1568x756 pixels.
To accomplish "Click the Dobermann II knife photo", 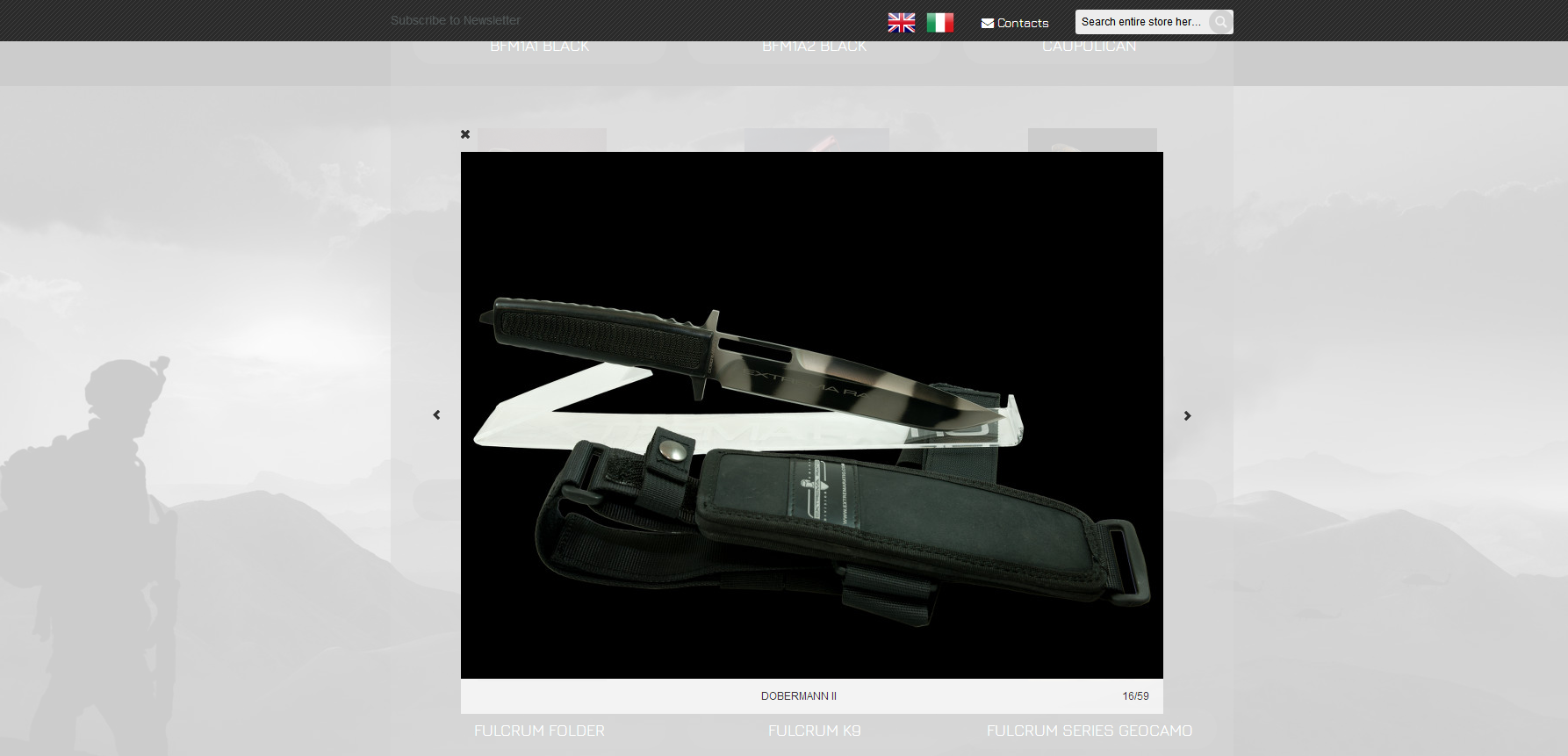I will 812,415.
